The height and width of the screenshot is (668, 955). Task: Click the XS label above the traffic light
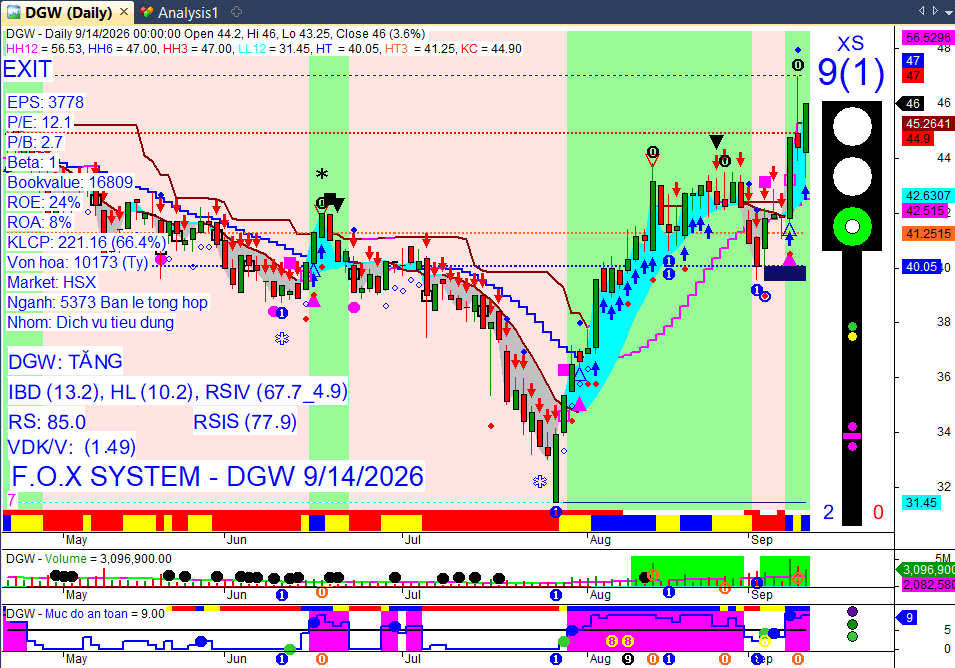850,44
